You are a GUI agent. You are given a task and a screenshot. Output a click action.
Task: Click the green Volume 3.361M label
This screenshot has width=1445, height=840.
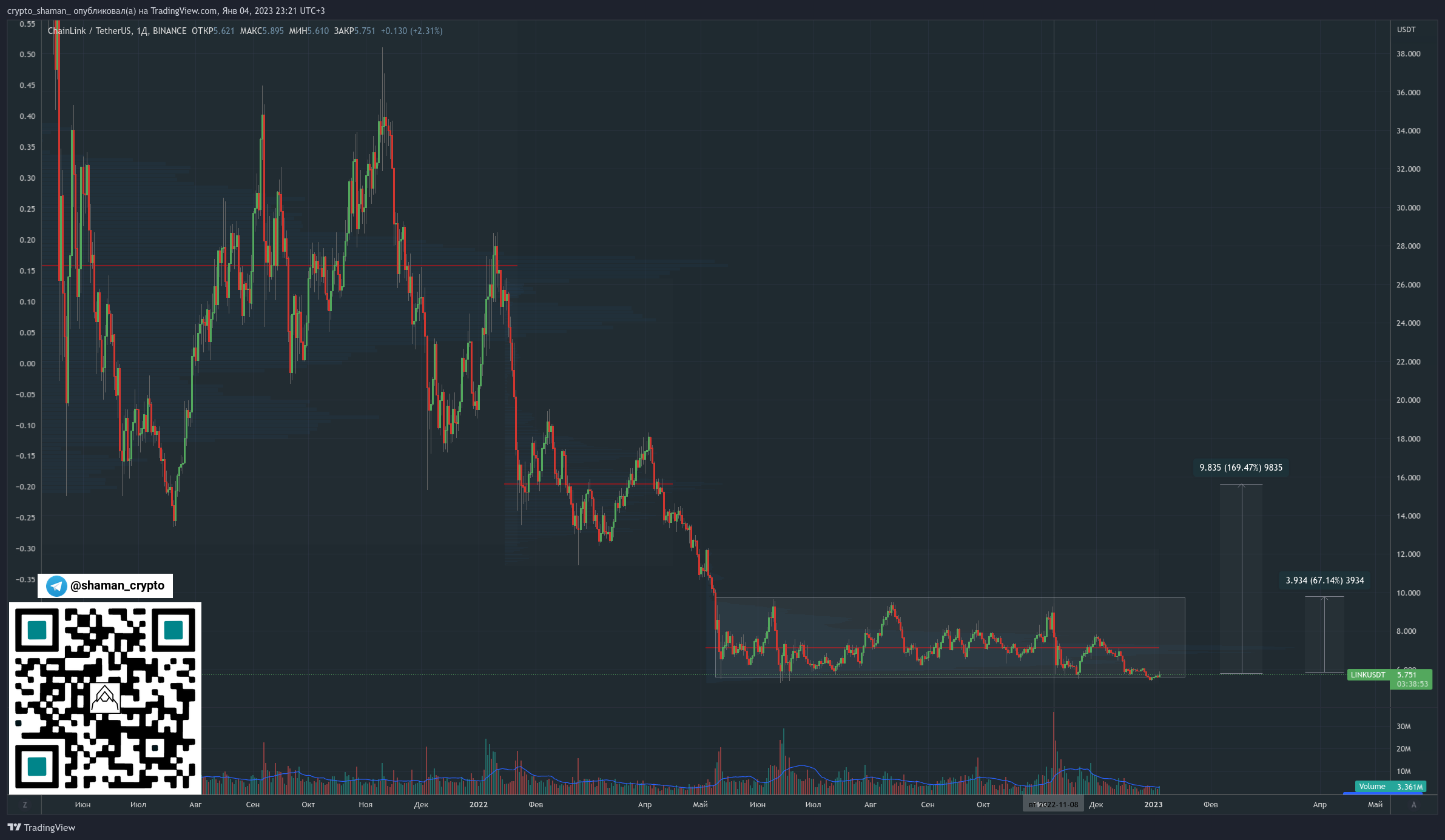tap(1390, 787)
